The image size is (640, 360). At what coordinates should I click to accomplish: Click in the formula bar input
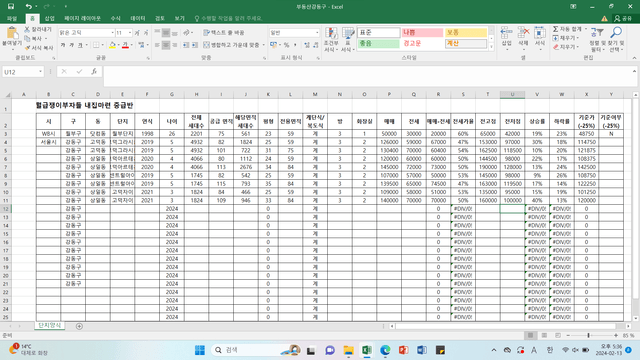(x=367, y=76)
